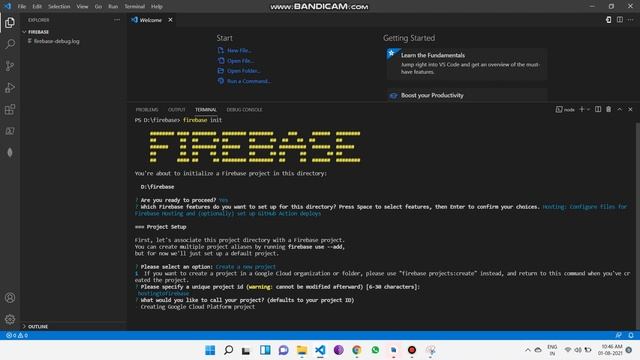Close the terminal panel

(x=630, y=109)
